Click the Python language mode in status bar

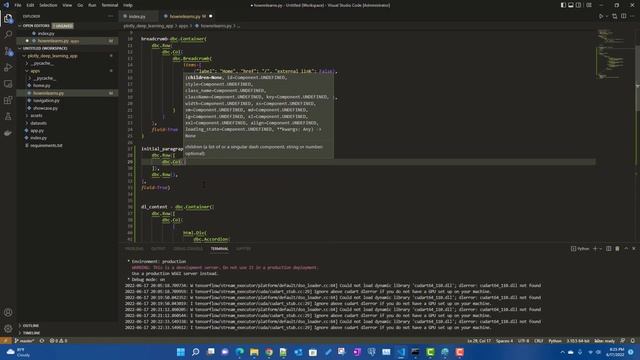pyautogui.click(x=555, y=341)
